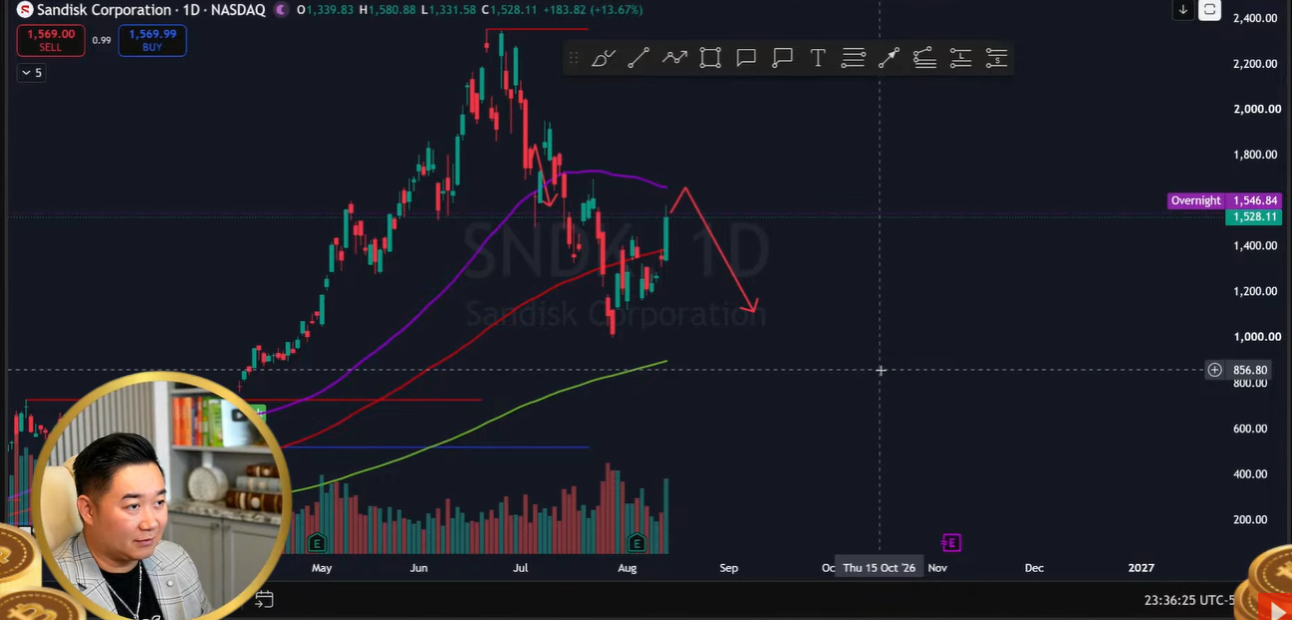The image size is (1292, 620).
Task: Select the horizontal parallel lines tool
Action: pyautogui.click(x=853, y=58)
